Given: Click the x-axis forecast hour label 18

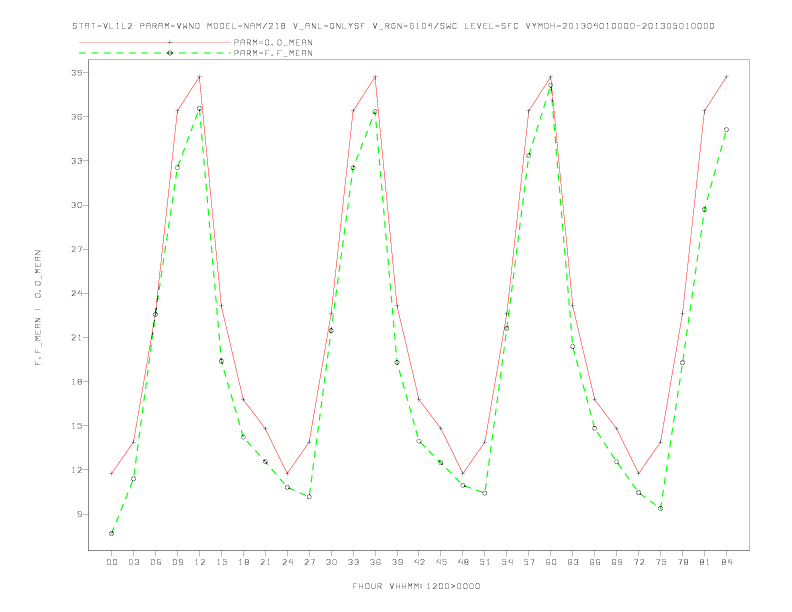Looking at the screenshot, I should coord(243,562).
